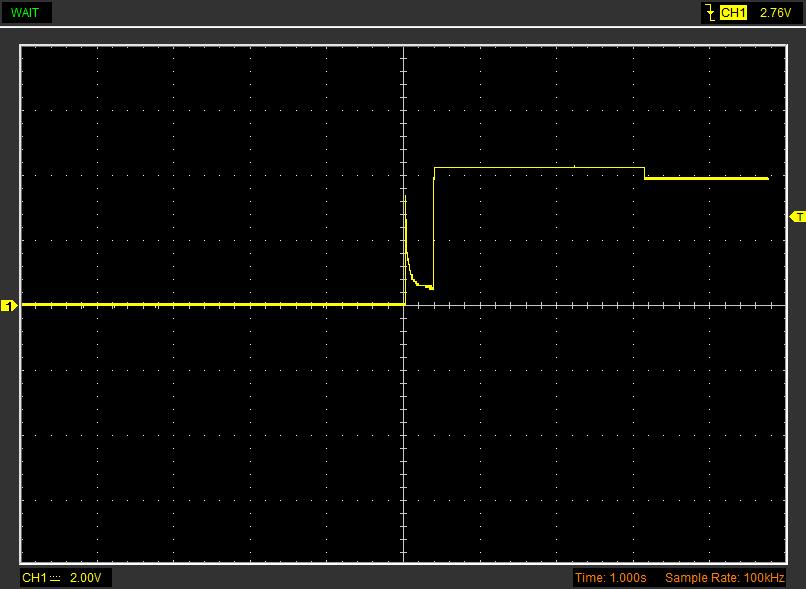Open the 2.76V trigger level readout
The height and width of the screenshot is (589, 806).
pyautogui.click(x=775, y=13)
